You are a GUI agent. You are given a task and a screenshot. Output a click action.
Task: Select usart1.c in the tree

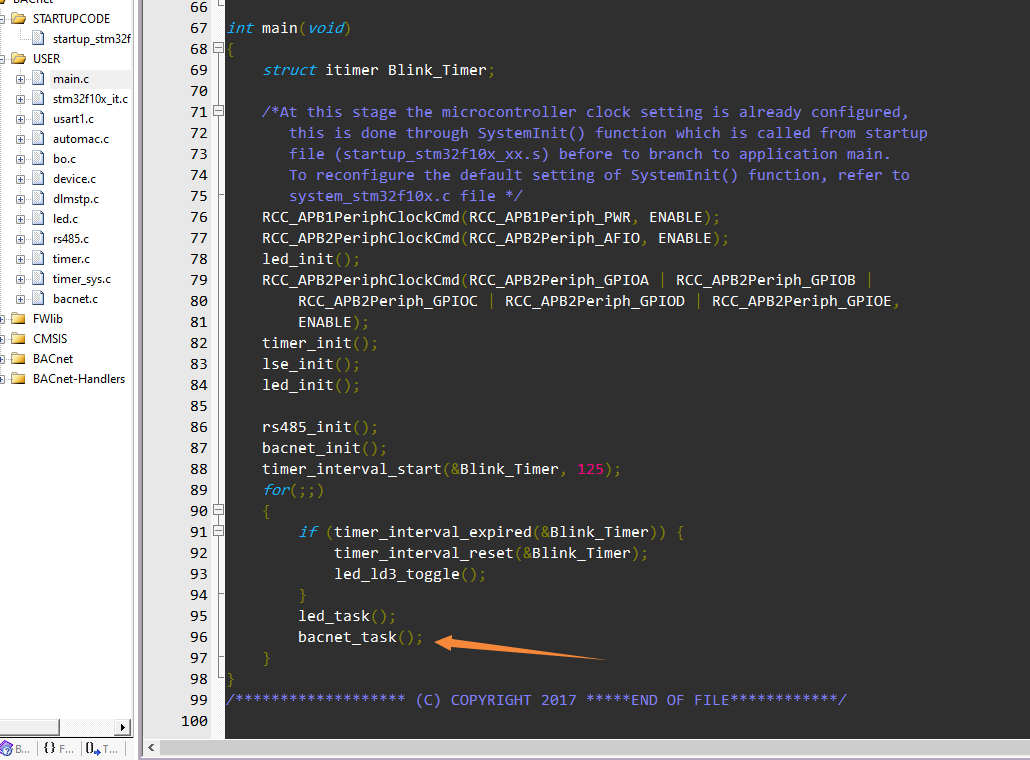(73, 119)
